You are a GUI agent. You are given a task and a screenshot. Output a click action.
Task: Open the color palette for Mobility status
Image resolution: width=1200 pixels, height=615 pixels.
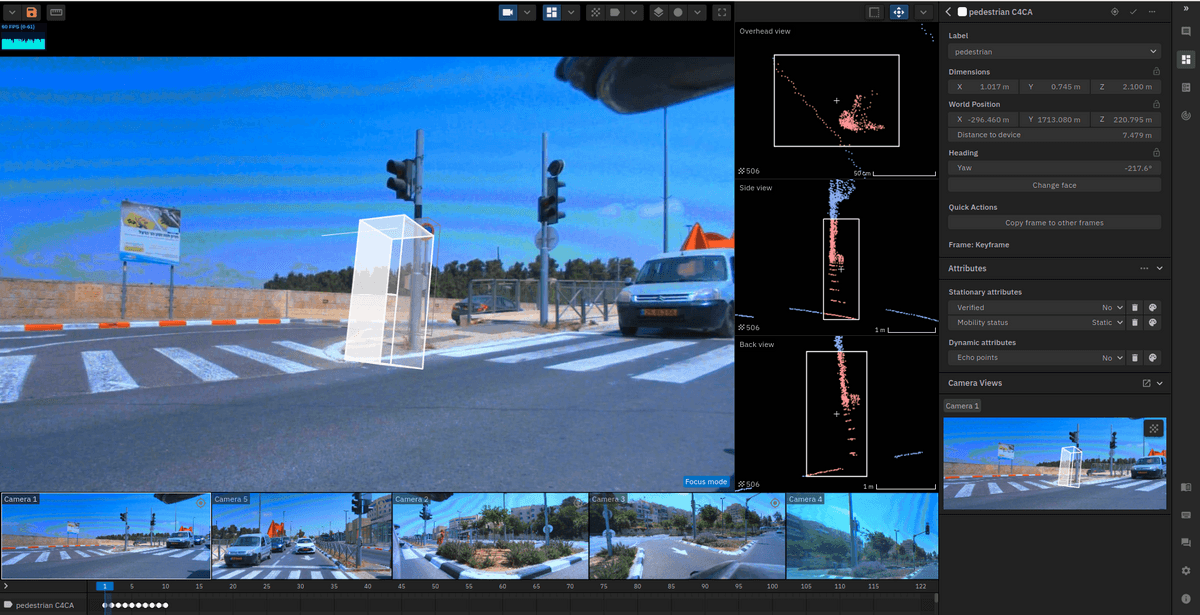[x=1152, y=323]
